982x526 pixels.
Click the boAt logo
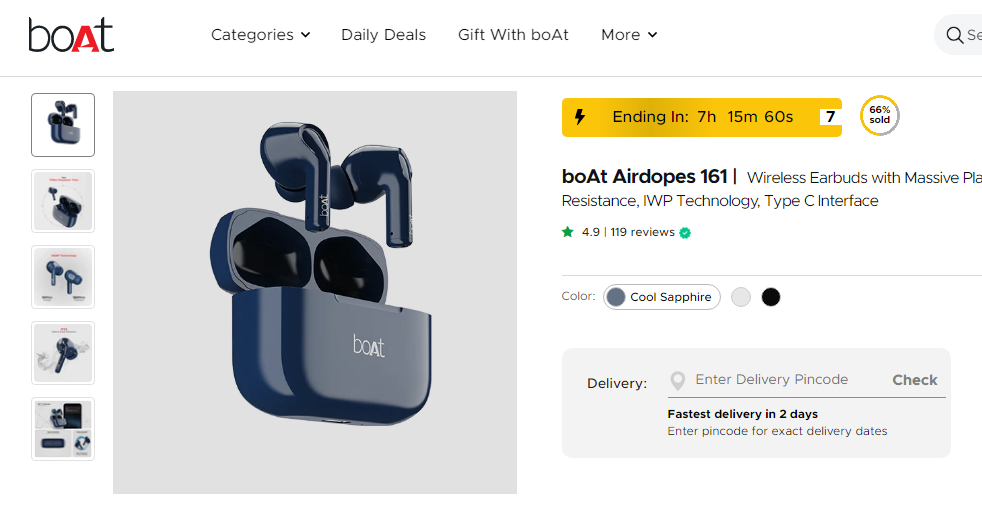point(71,35)
